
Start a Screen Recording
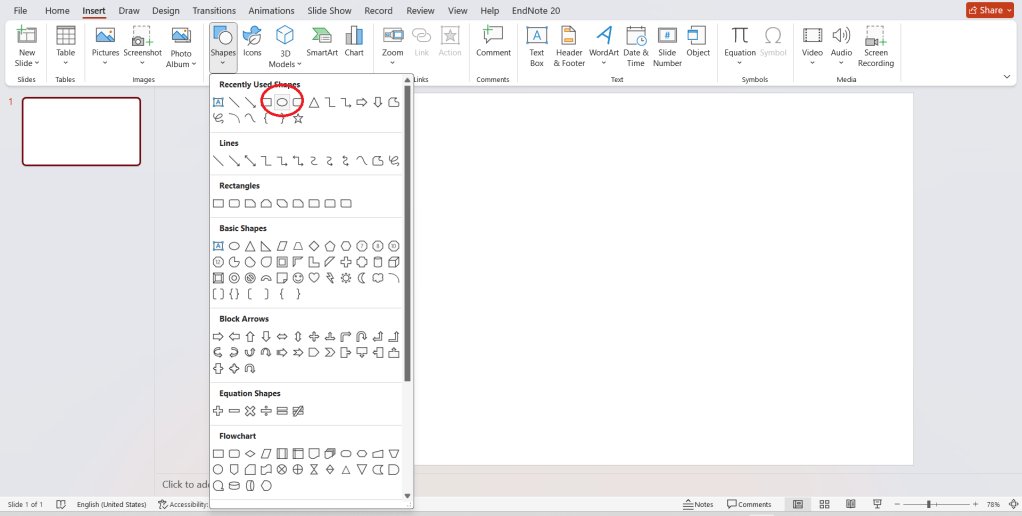click(876, 45)
